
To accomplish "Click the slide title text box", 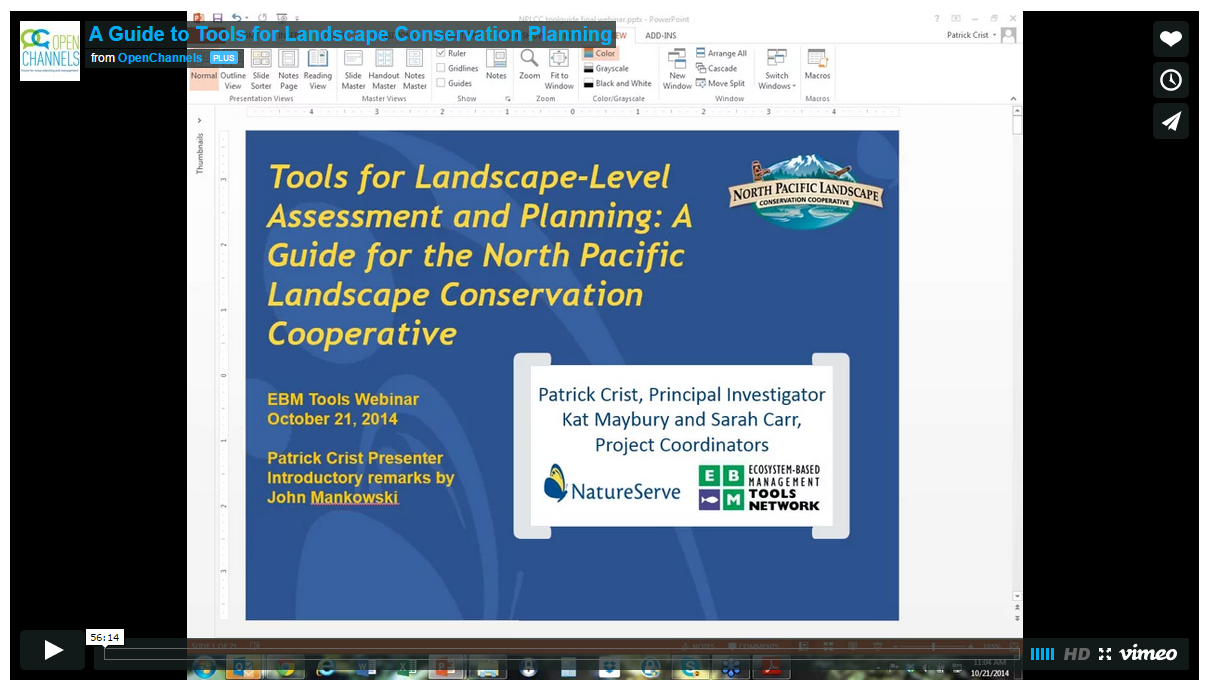I will (x=480, y=255).
